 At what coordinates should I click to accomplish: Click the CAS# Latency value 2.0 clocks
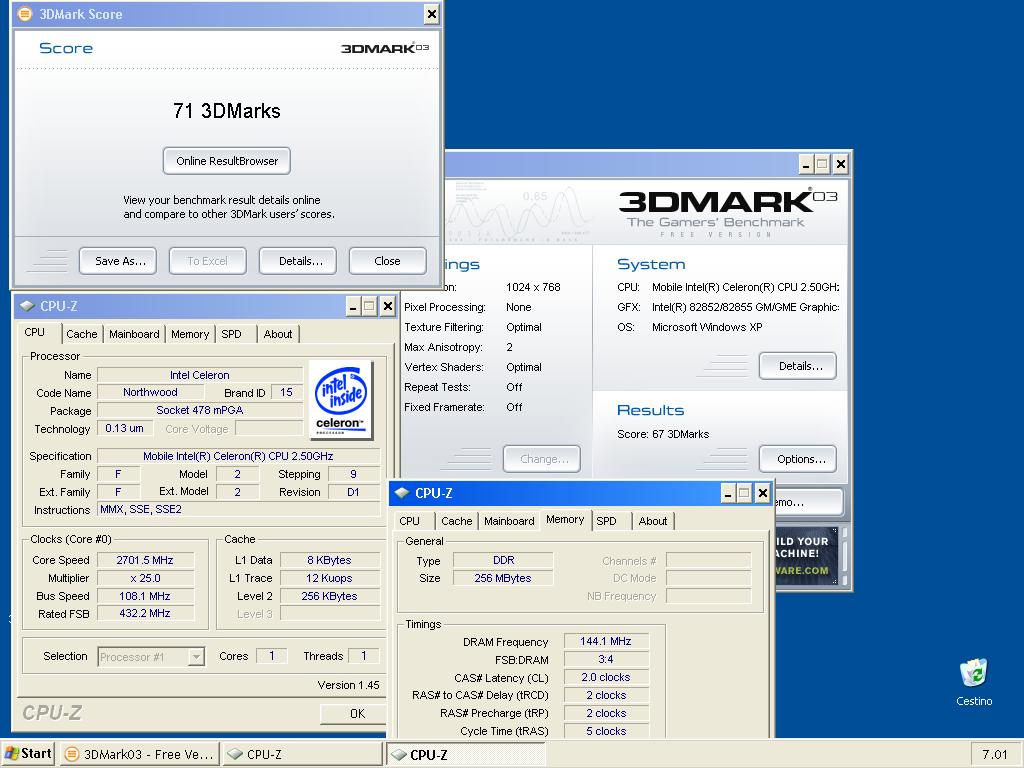606,677
